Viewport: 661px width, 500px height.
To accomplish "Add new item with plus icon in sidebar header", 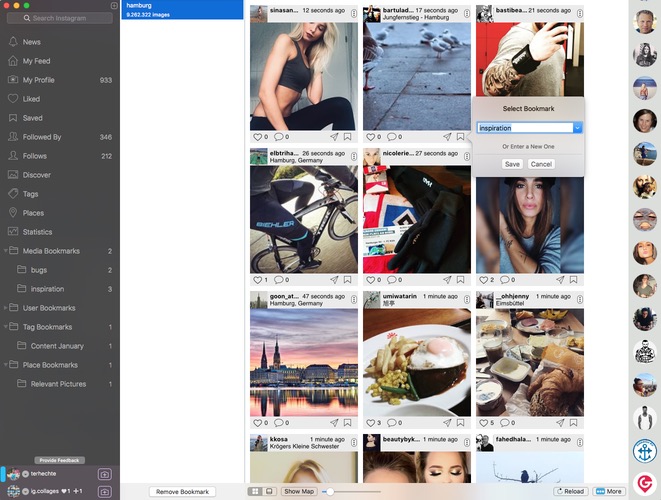I will [114, 5].
